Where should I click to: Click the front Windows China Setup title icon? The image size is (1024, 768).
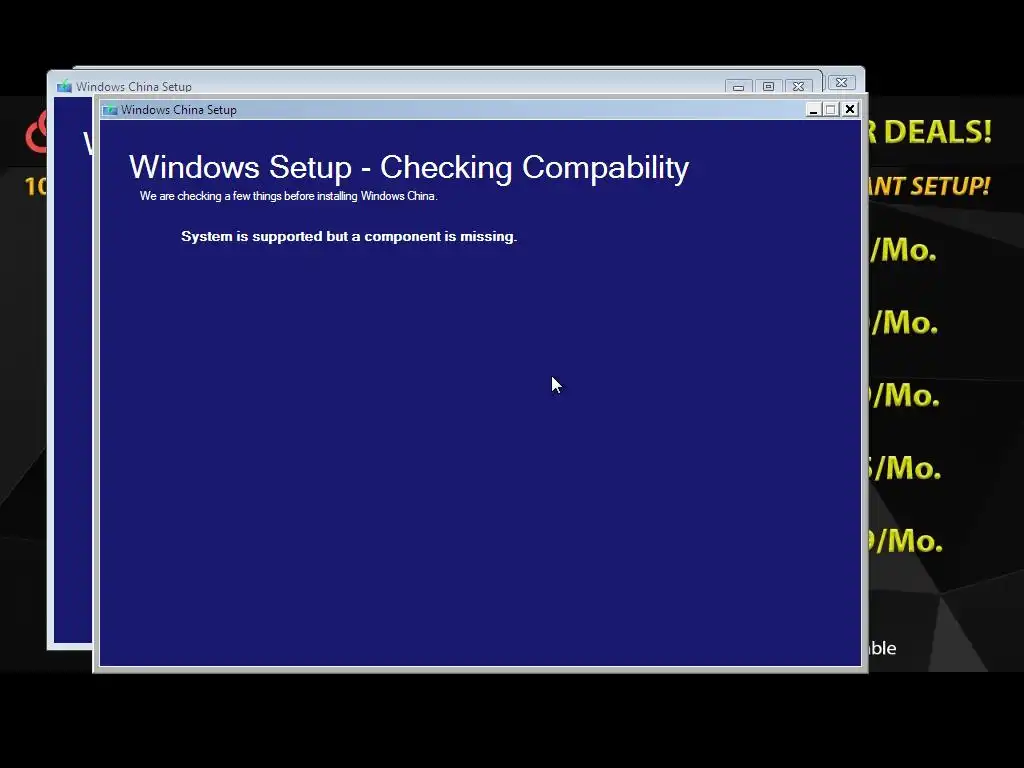(110, 110)
